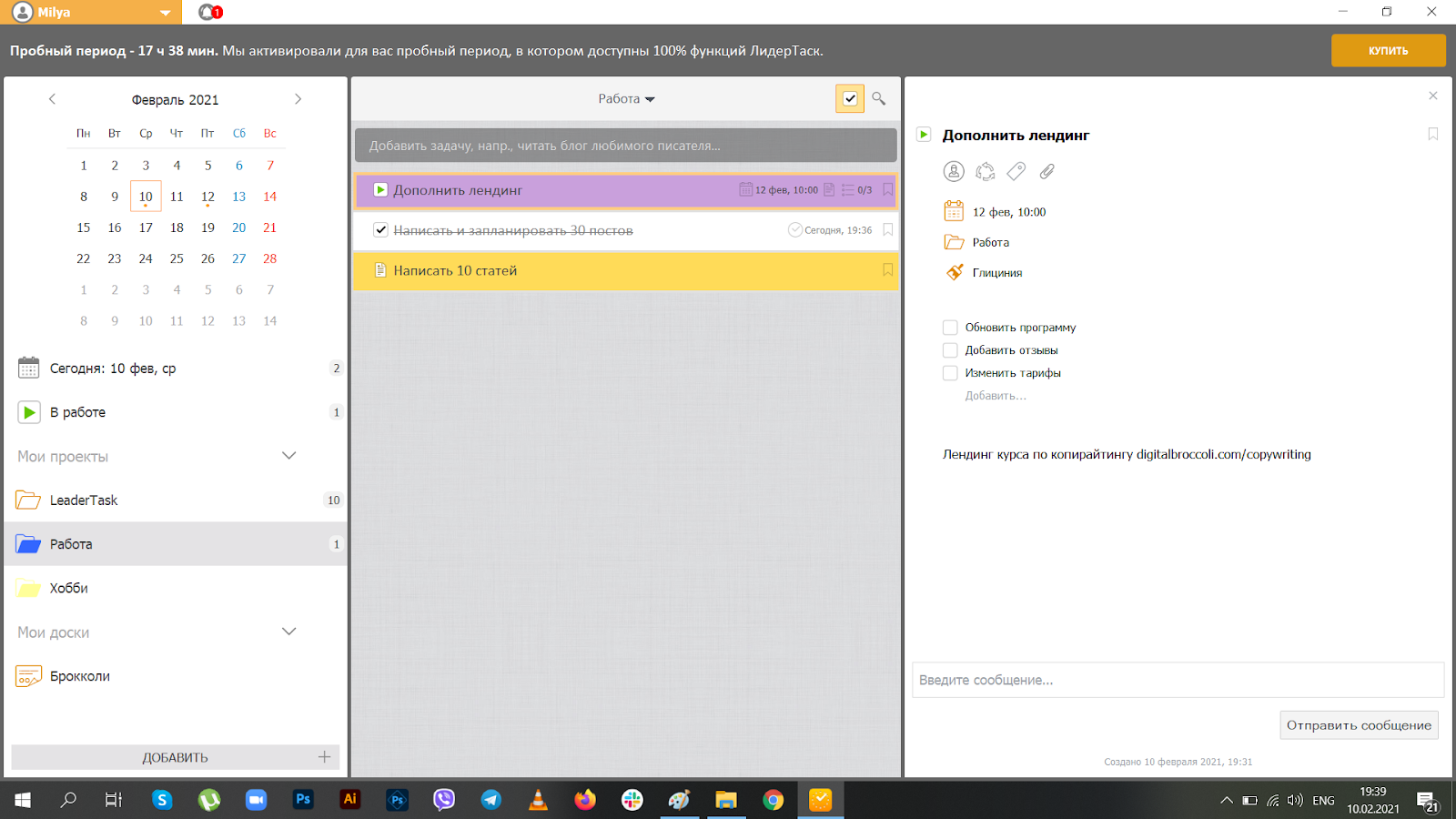Check the Обновить программу subtask checkbox

(950, 328)
